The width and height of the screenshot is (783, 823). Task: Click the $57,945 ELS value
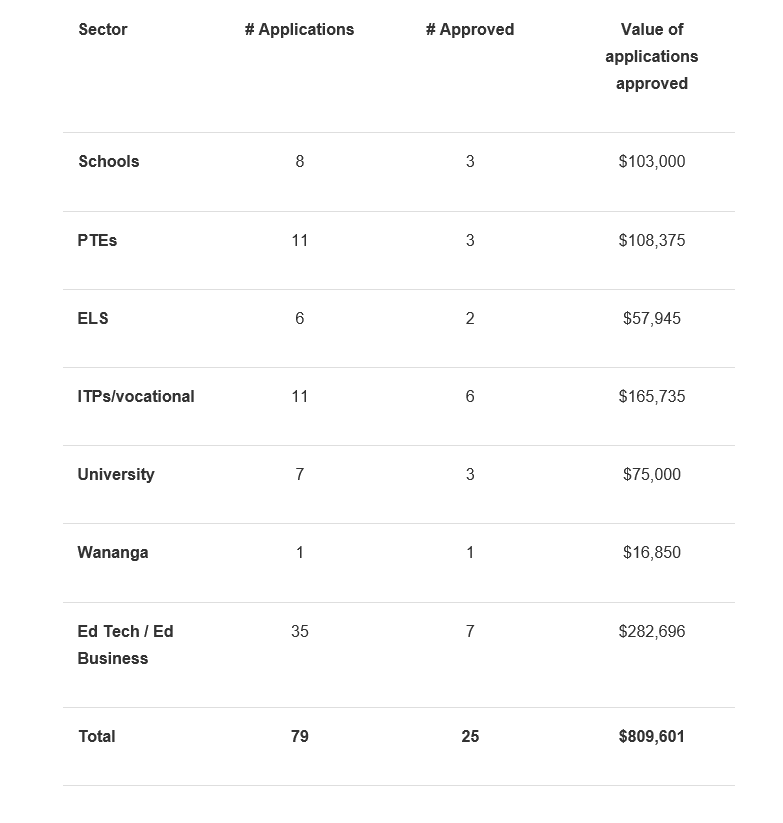(652, 318)
